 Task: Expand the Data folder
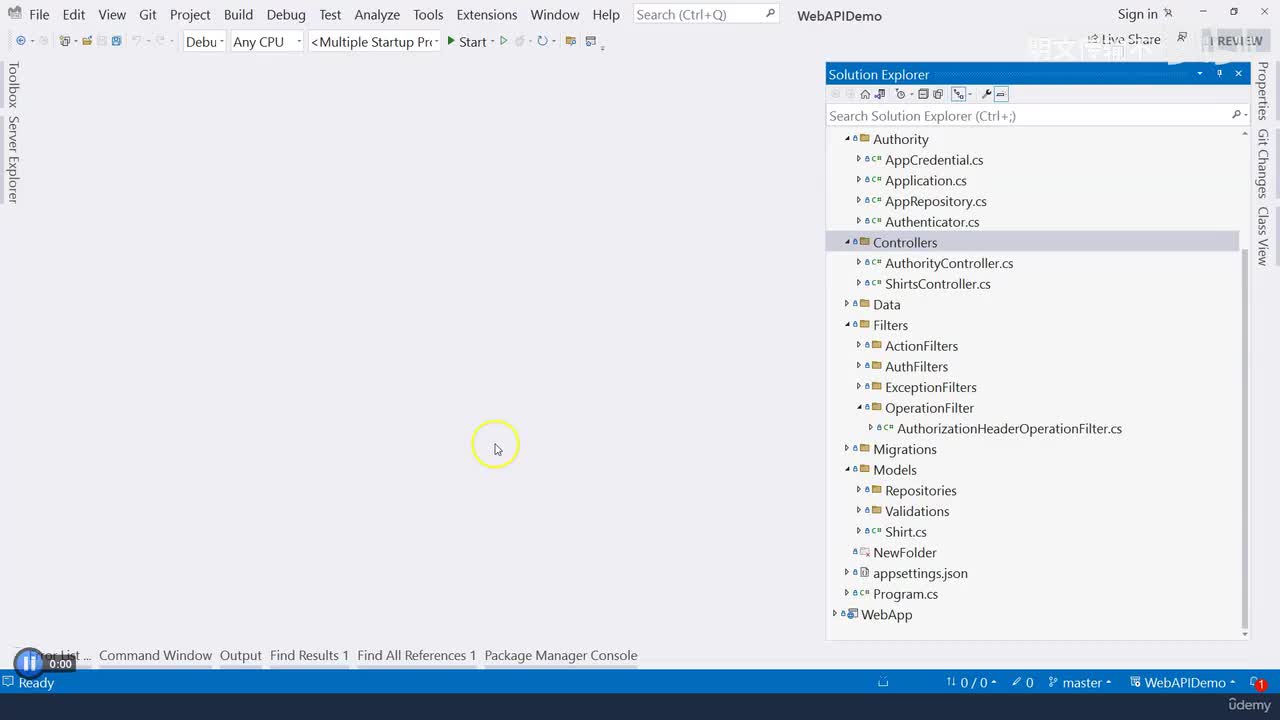pos(848,304)
